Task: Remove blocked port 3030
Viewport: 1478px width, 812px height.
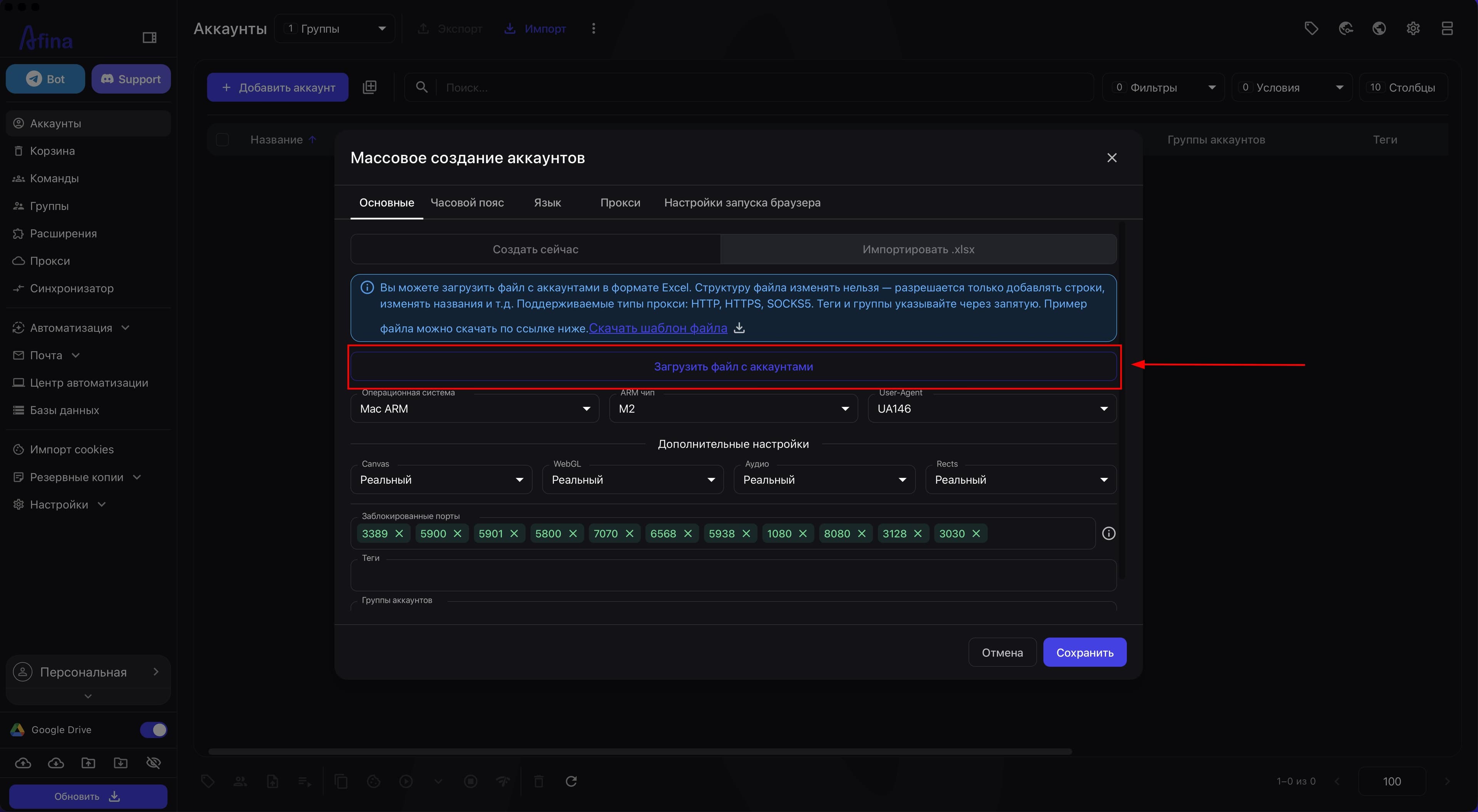Action: [x=976, y=533]
